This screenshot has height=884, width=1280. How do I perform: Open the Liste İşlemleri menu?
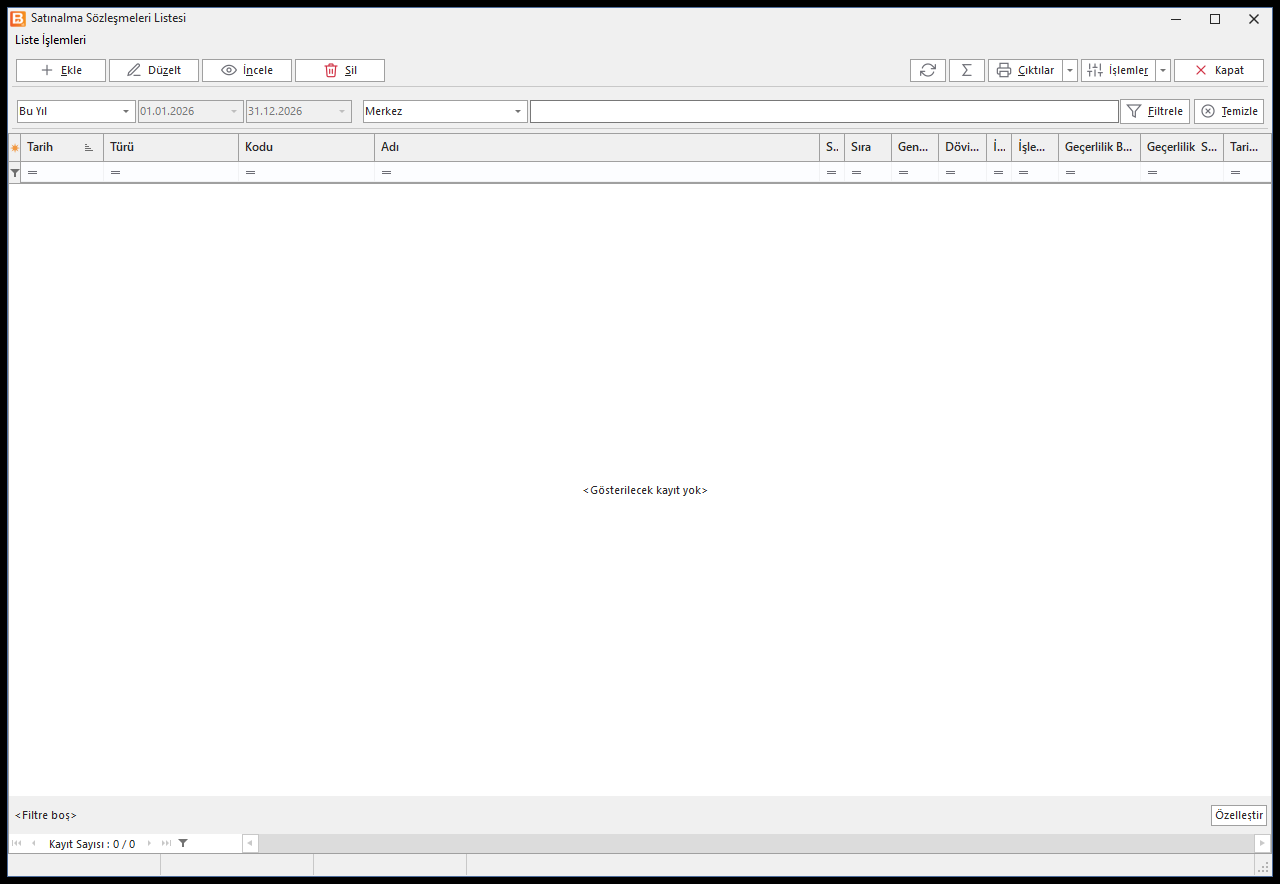[x=51, y=40]
